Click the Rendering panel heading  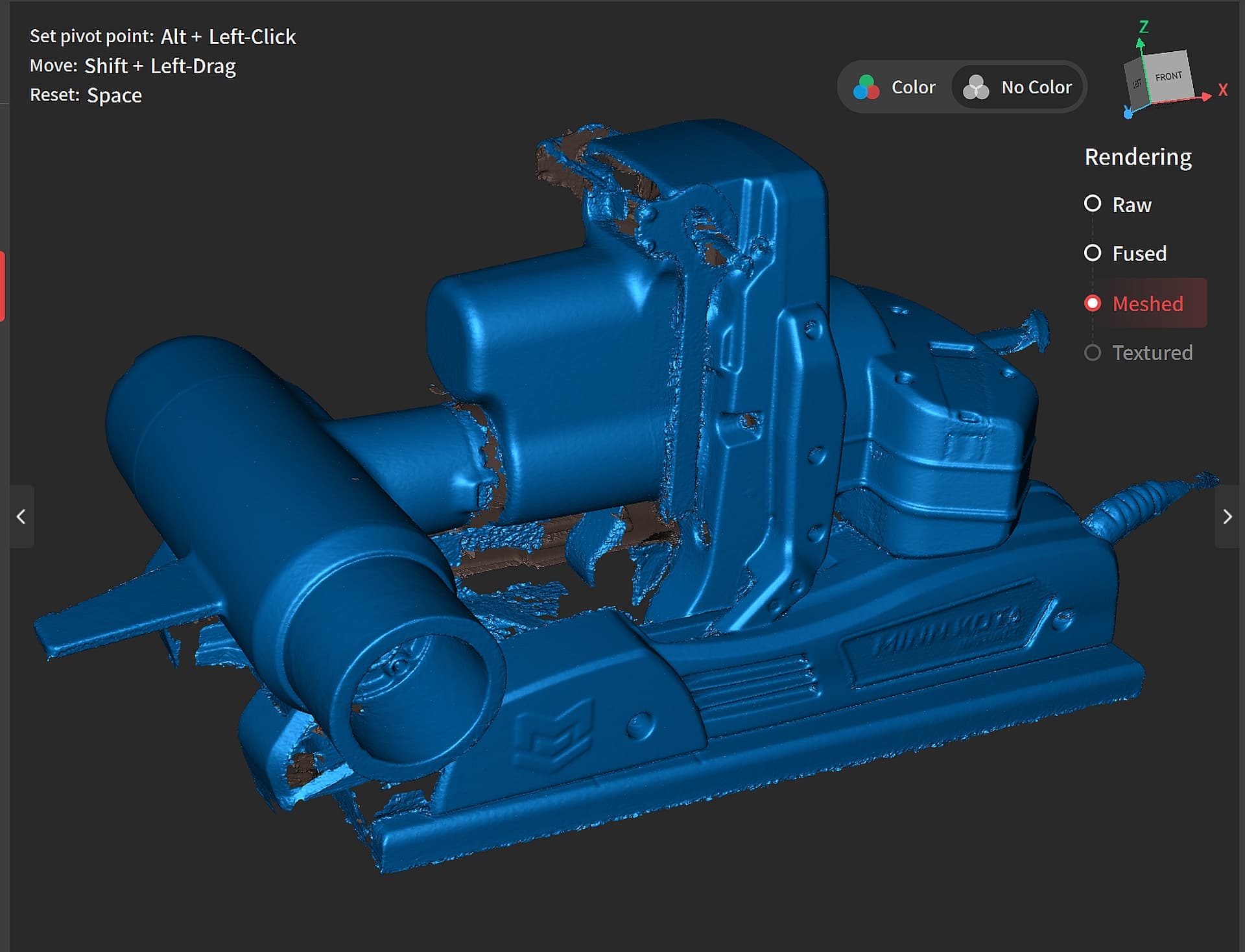[1138, 157]
